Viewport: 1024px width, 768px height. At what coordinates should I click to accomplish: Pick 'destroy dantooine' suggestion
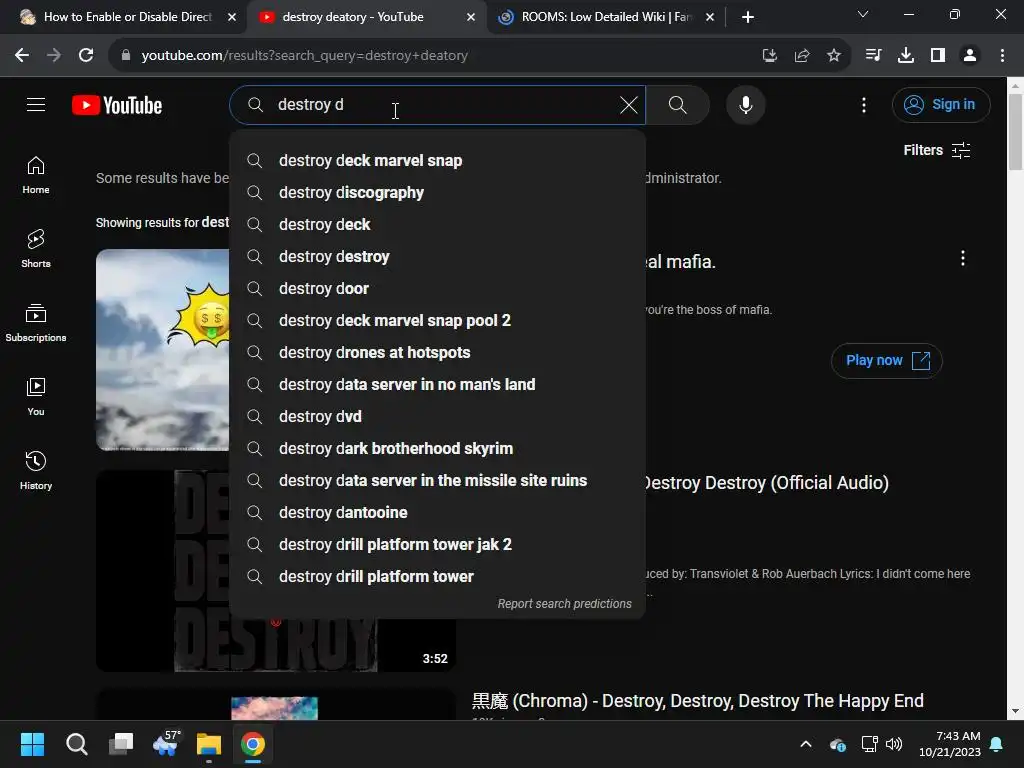[438, 513]
